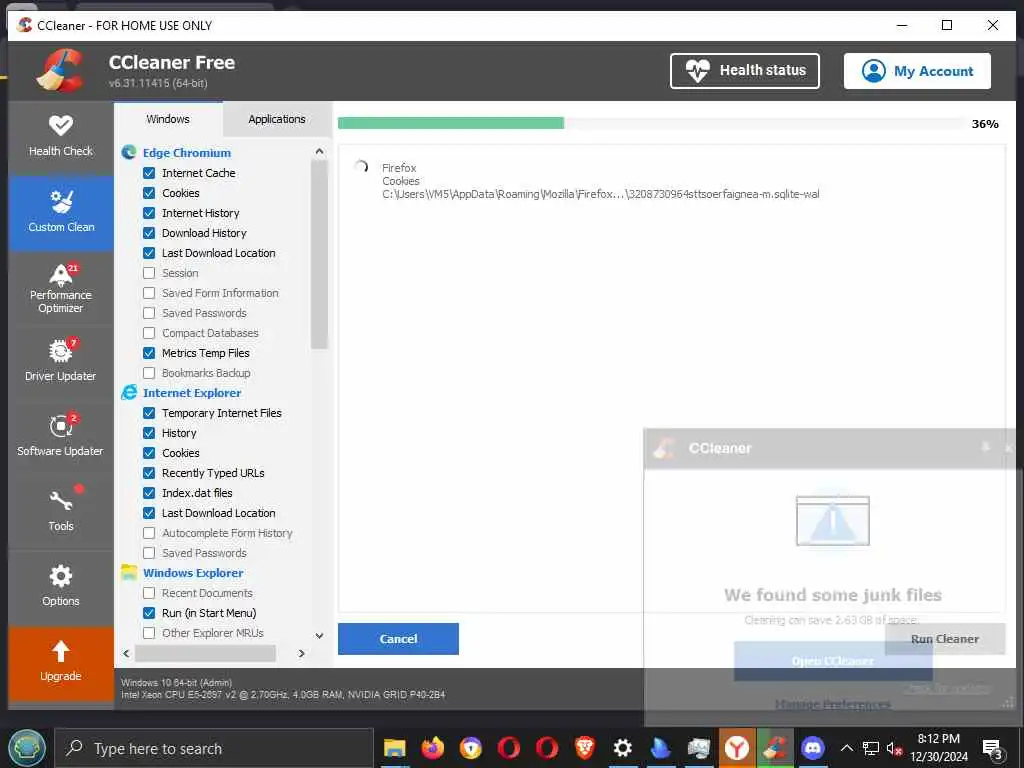Uncheck Index.dat files
The image size is (1024, 768).
(149, 493)
